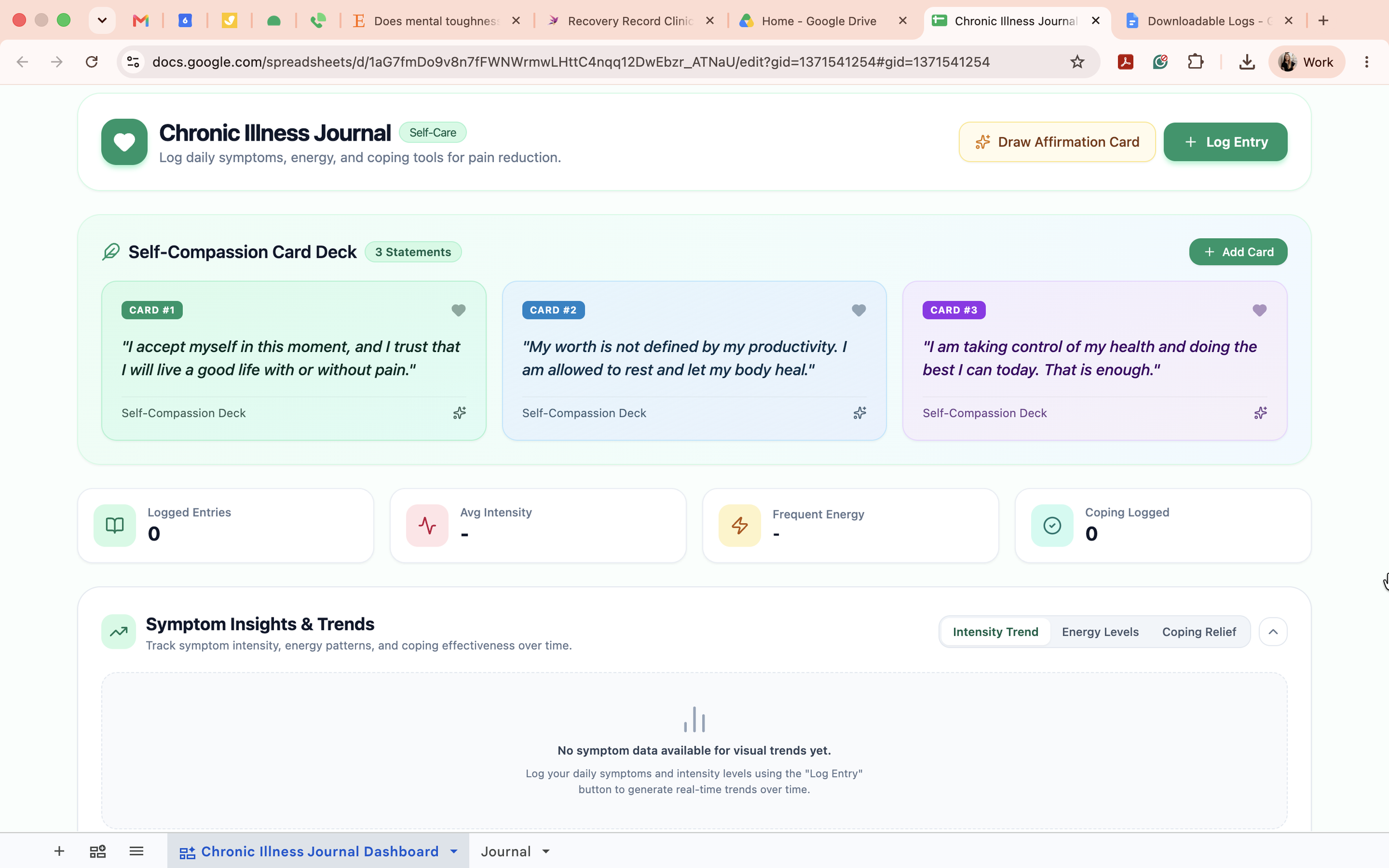Image resolution: width=1389 pixels, height=868 pixels.
Task: Click the sparkle icon on Card #1
Action: tap(459, 413)
